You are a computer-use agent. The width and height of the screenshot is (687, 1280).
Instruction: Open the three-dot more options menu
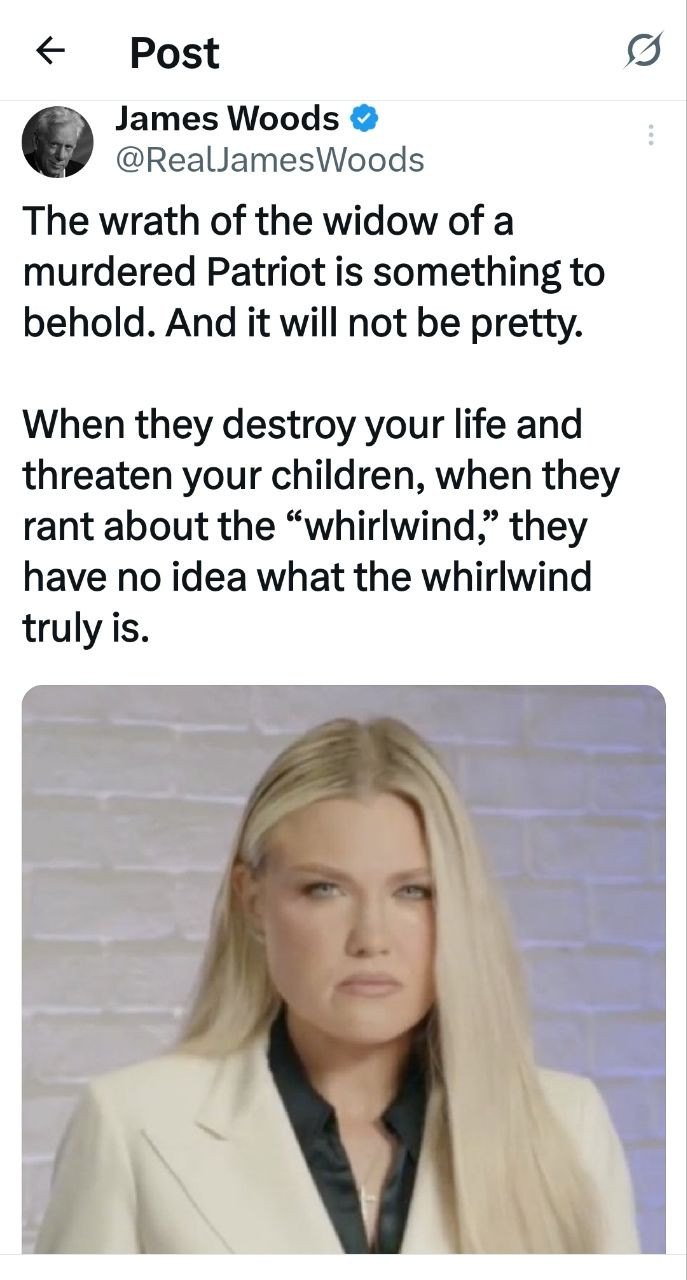pyautogui.click(x=651, y=135)
